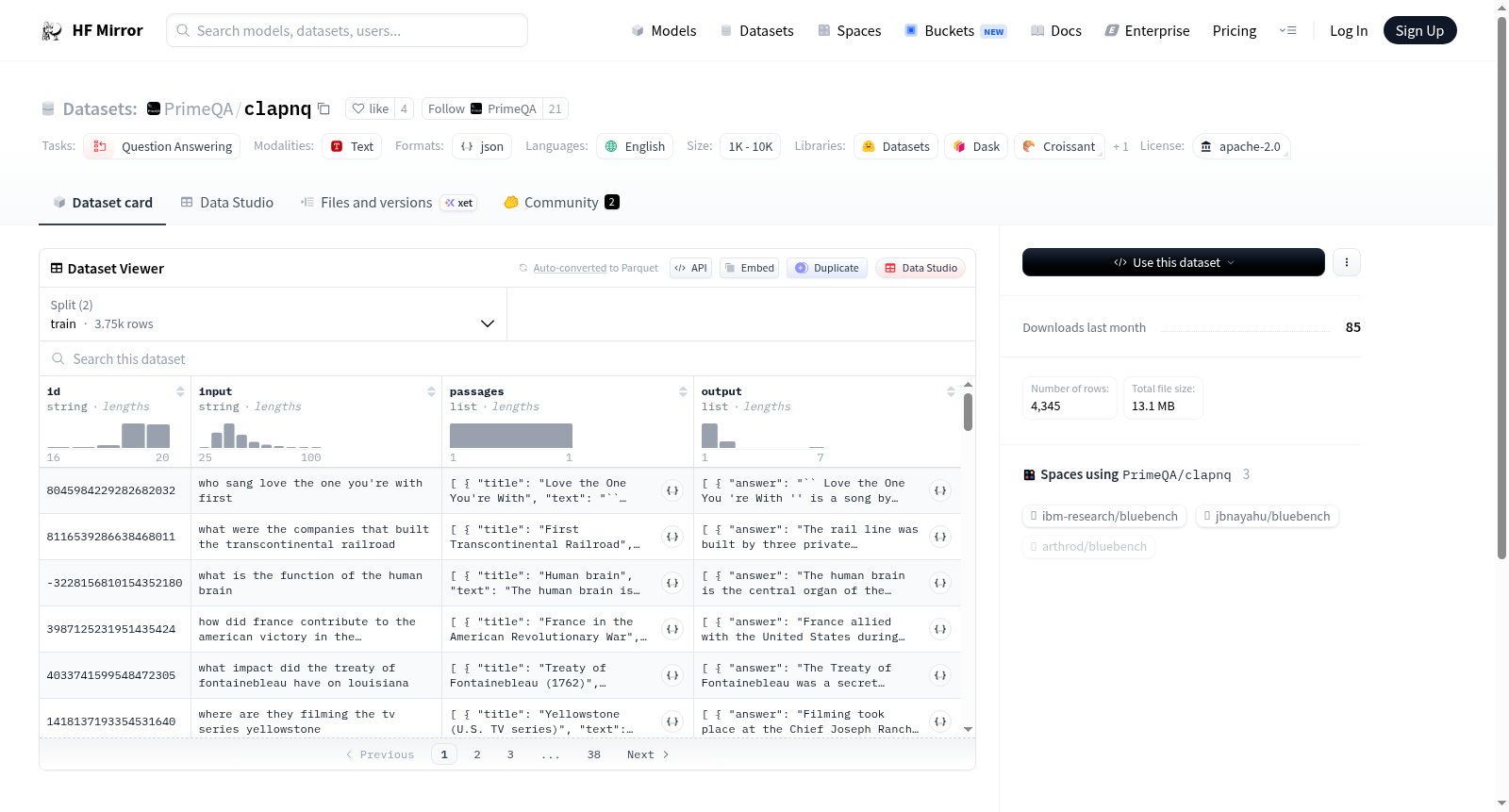Open the extra navigation menu icon
Viewport: 1509px width, 812px height.
(1287, 31)
